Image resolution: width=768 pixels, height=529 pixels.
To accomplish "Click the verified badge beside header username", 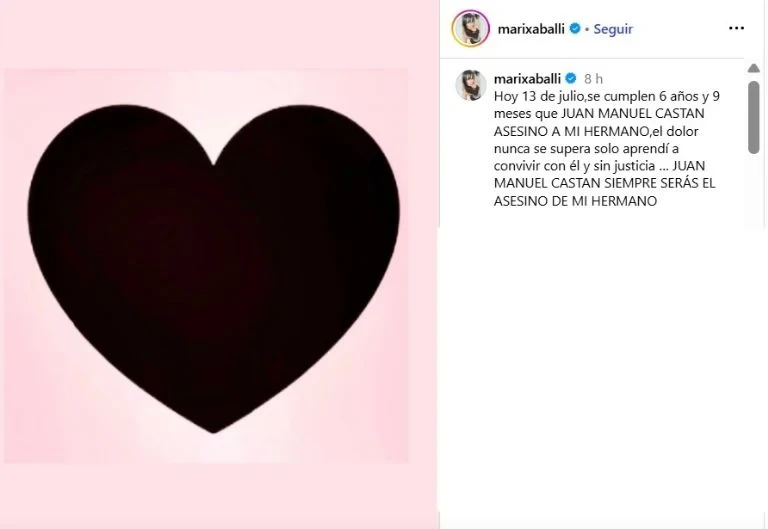I will [x=575, y=29].
